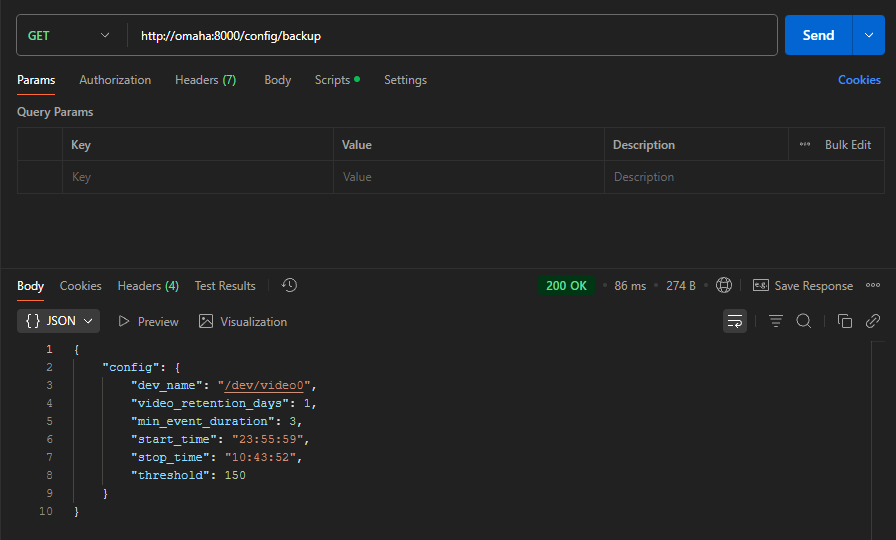Expand the Send button dropdown arrow
This screenshot has width=896, height=540.
coord(867,35)
